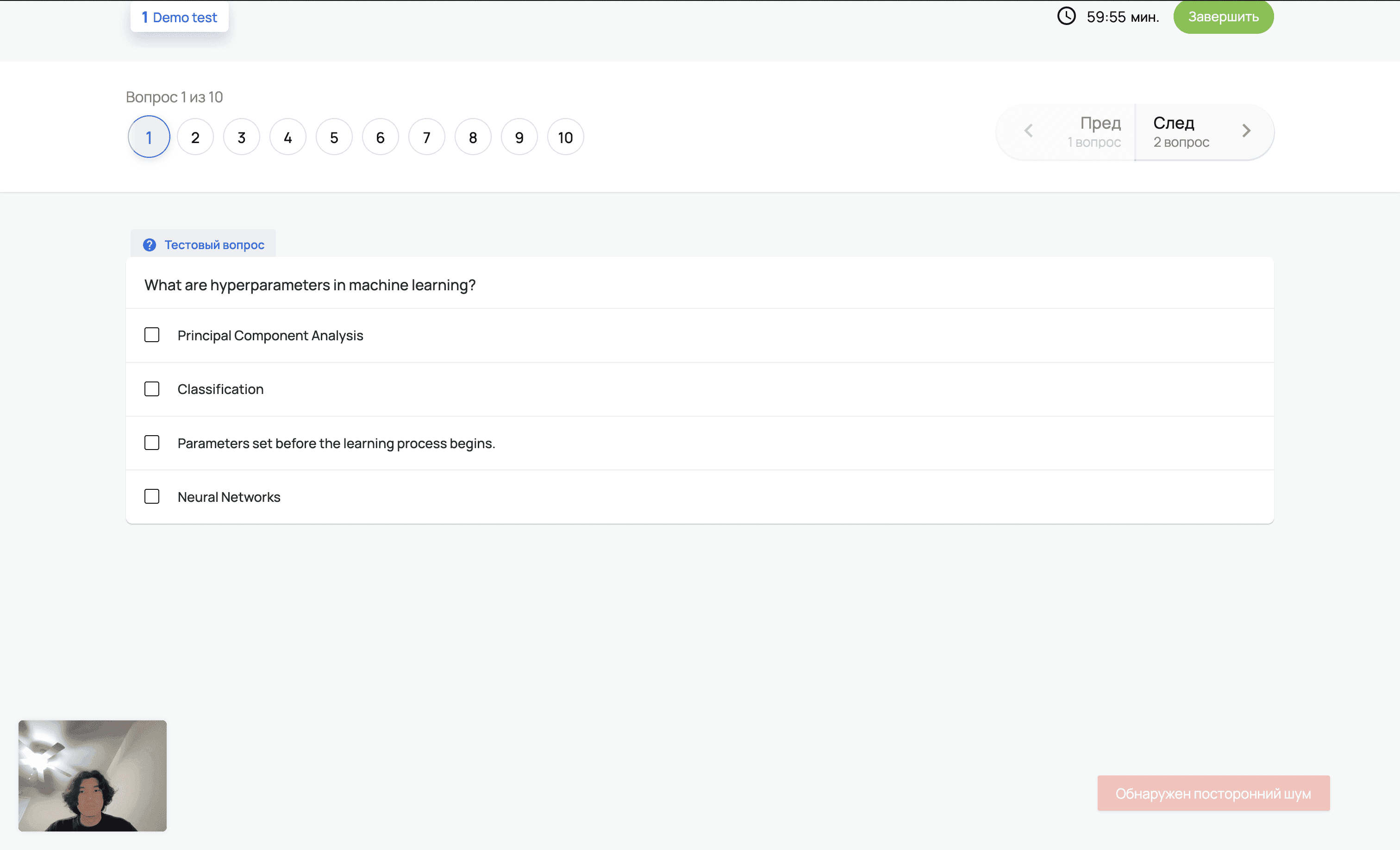1400x850 pixels.
Task: Click the clock timer icon
Action: tap(1066, 16)
